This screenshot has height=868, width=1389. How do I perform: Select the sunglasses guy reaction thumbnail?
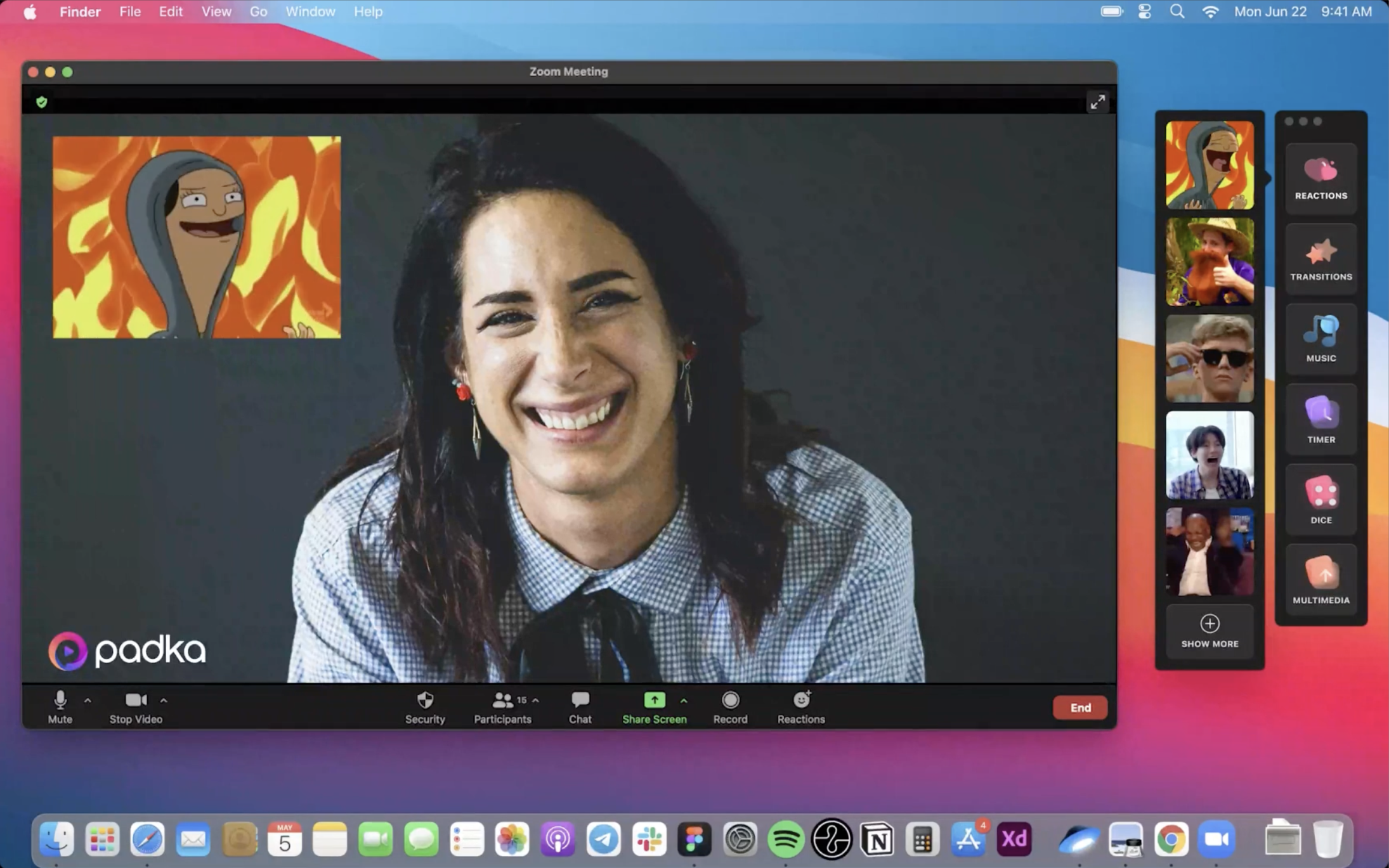tap(1210, 359)
